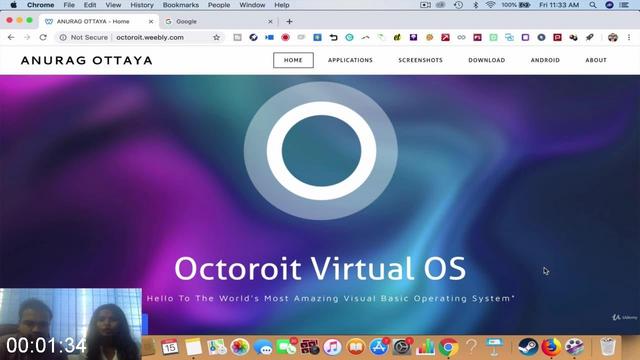Open the File menu
Screen dimensions: 640x360
coord(69,5)
